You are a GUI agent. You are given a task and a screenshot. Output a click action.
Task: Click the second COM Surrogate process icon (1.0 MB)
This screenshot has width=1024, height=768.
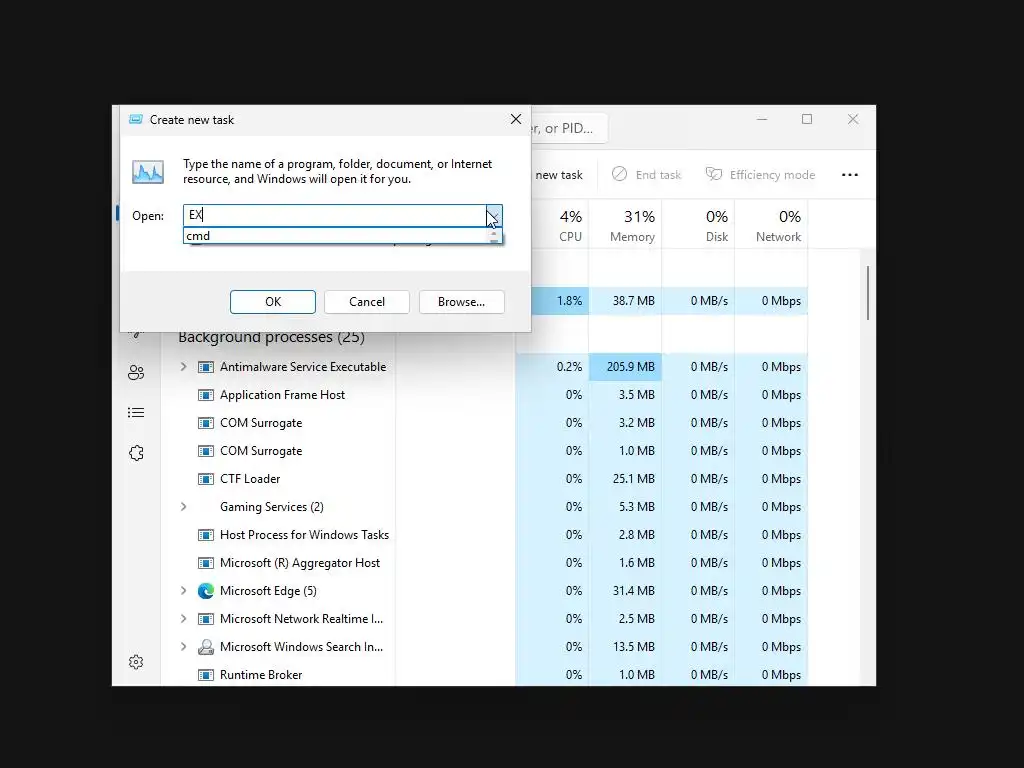206,451
